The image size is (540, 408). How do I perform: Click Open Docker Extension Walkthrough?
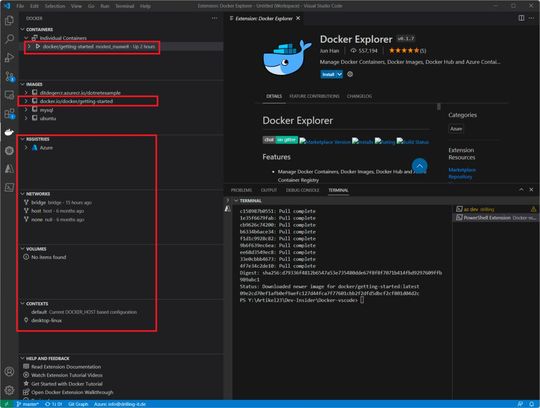coord(72,392)
